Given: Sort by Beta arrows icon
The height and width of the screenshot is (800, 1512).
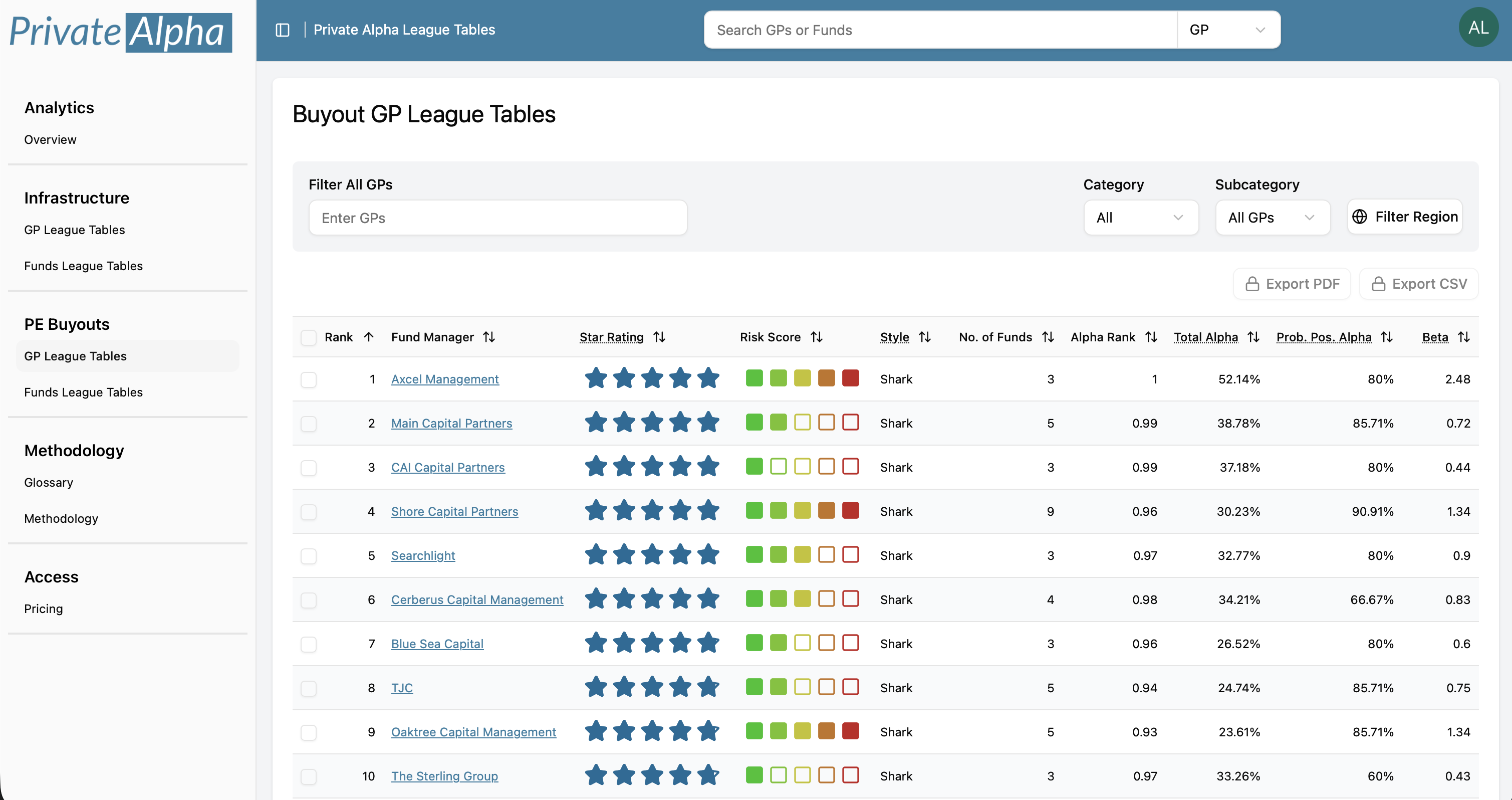Looking at the screenshot, I should (x=1464, y=337).
